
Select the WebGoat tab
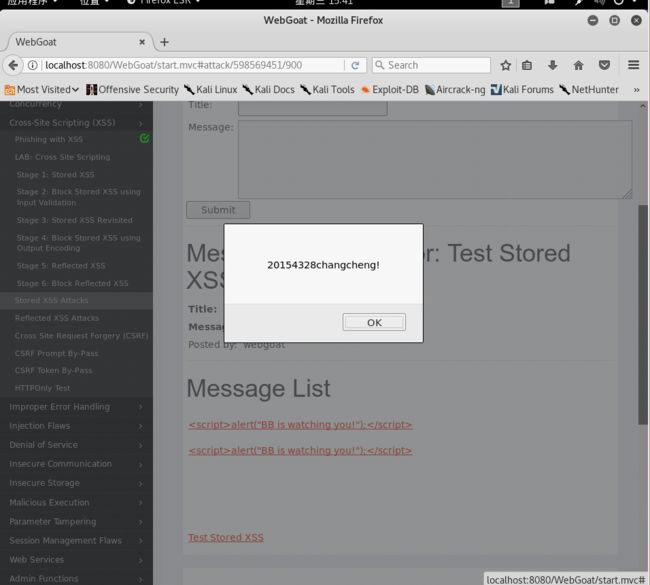79,42
